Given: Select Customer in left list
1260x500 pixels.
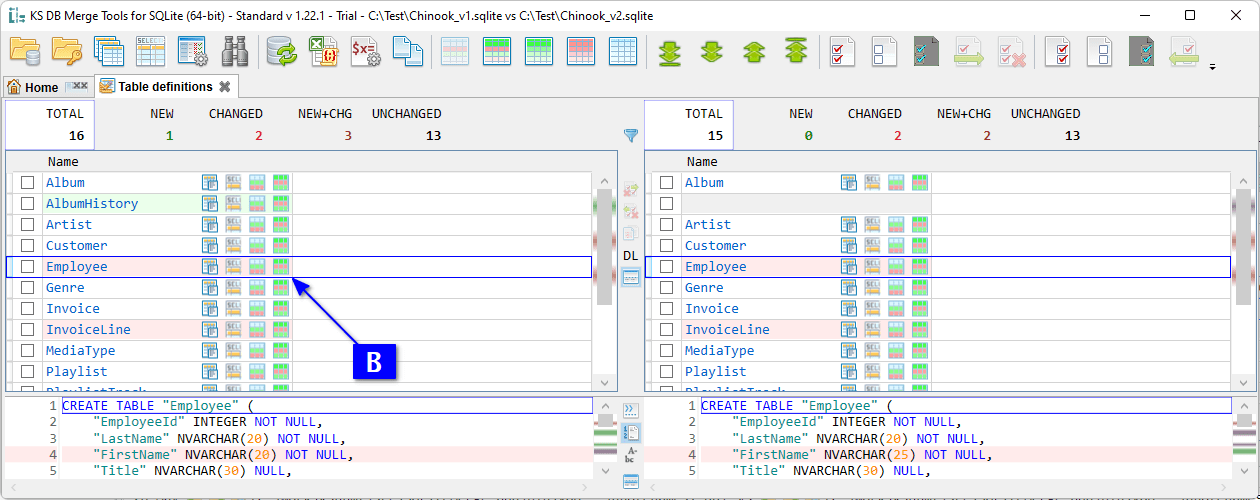Looking at the screenshot, I should (x=76, y=246).
